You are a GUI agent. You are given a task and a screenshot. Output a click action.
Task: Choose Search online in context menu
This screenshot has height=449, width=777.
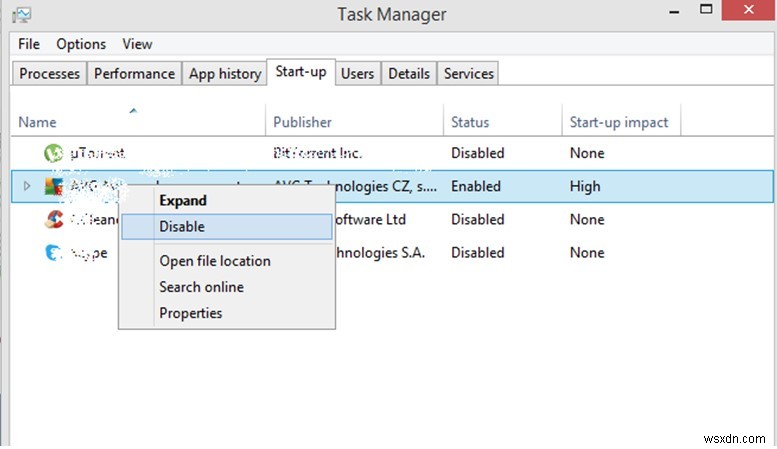226,287
